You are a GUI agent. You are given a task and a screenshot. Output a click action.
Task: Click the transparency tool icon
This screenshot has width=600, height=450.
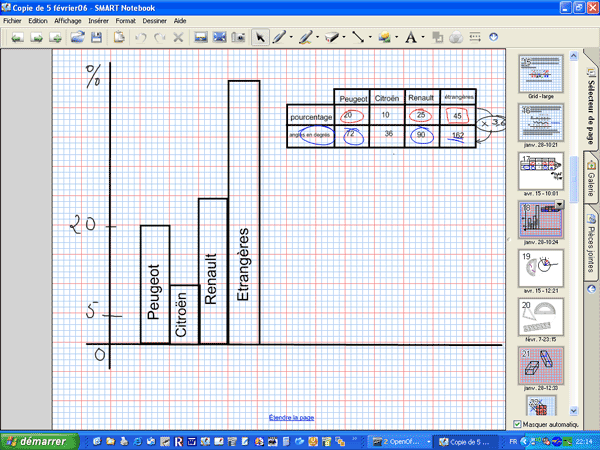(456, 38)
